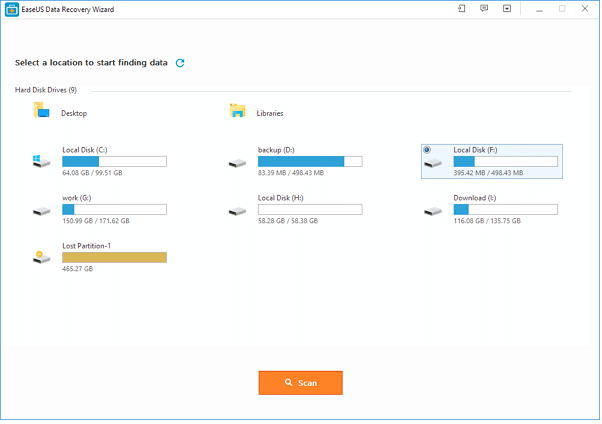This screenshot has width=602, height=424.
Task: Click the Local Disk (C:) usage bar
Action: [x=114, y=162]
